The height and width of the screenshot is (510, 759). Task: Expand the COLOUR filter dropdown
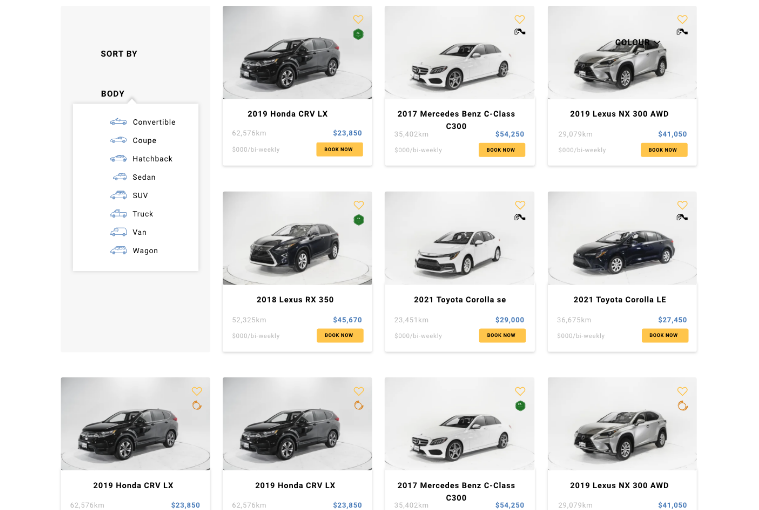click(x=634, y=43)
